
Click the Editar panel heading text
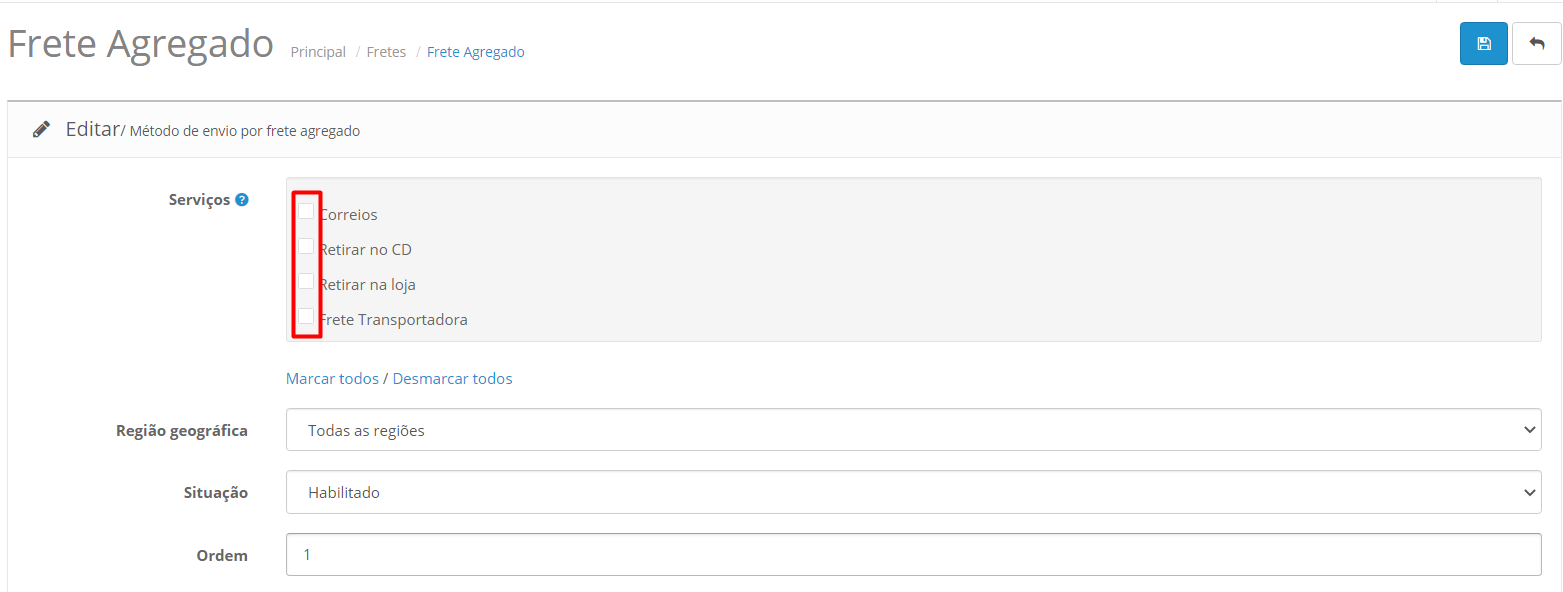tap(92, 129)
